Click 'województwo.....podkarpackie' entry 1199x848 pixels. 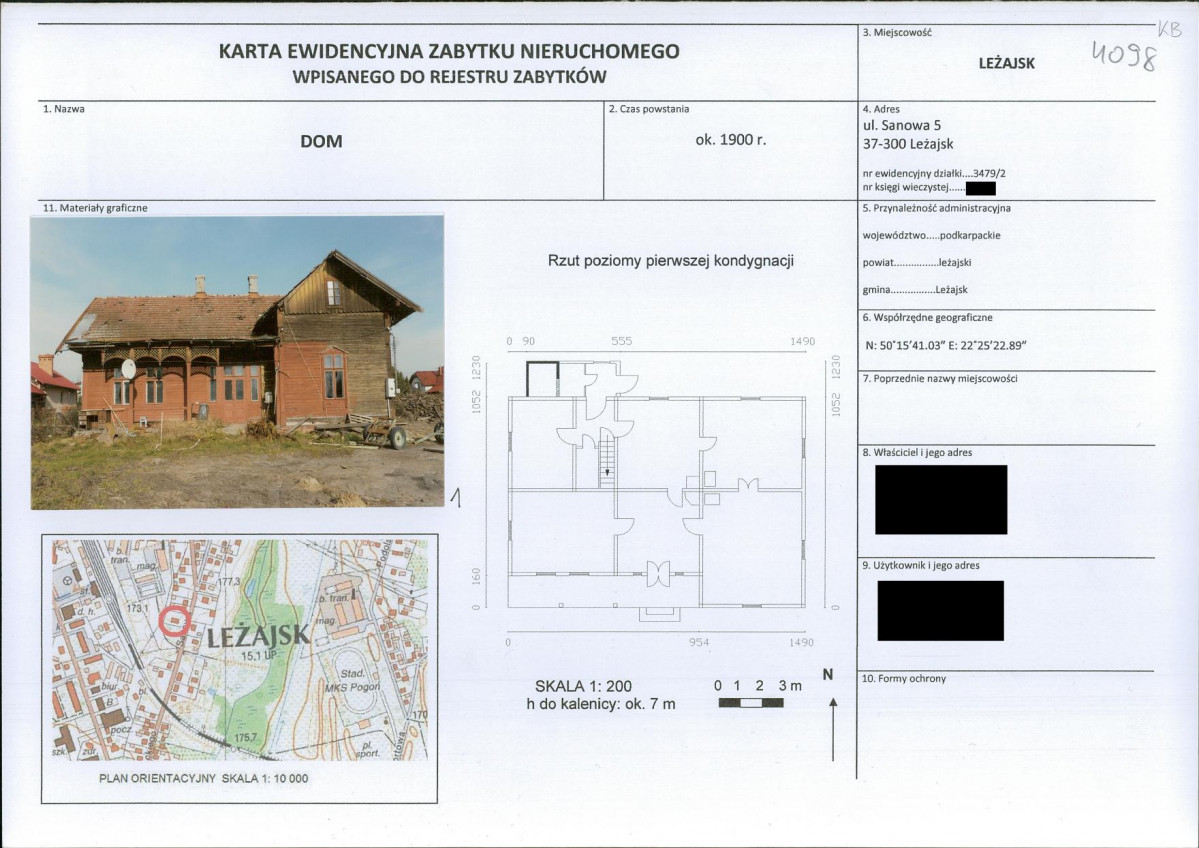[931, 236]
